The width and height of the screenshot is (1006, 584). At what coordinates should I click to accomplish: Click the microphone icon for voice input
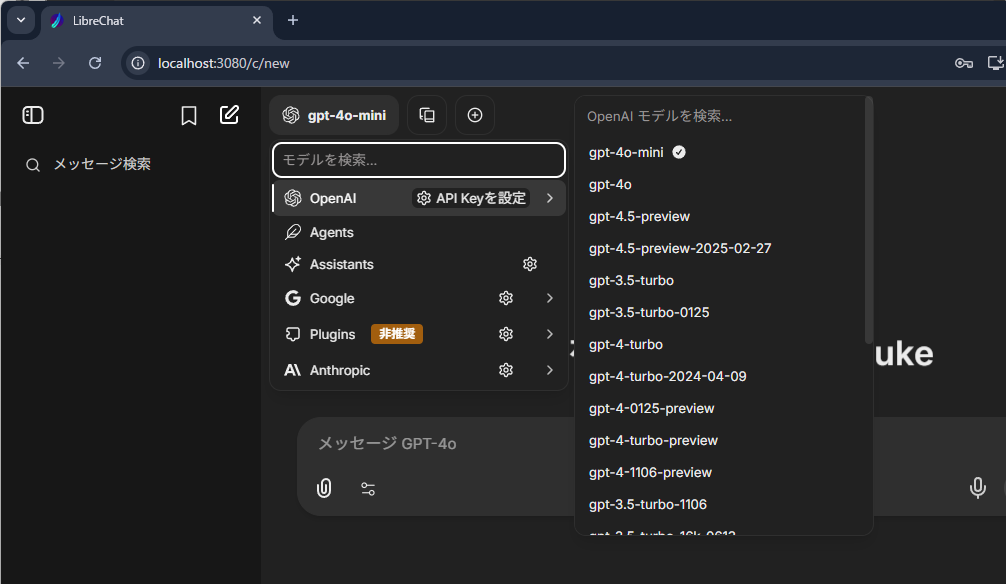click(x=977, y=488)
